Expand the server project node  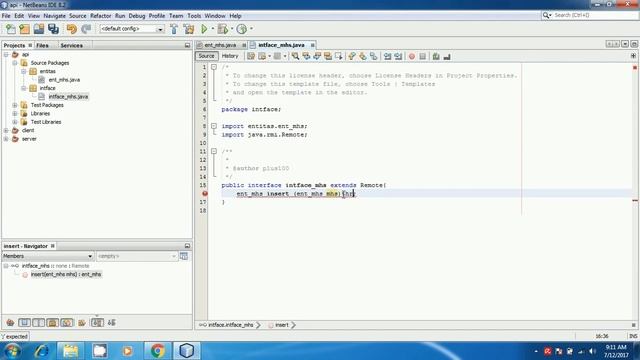pyautogui.click(x=6, y=139)
